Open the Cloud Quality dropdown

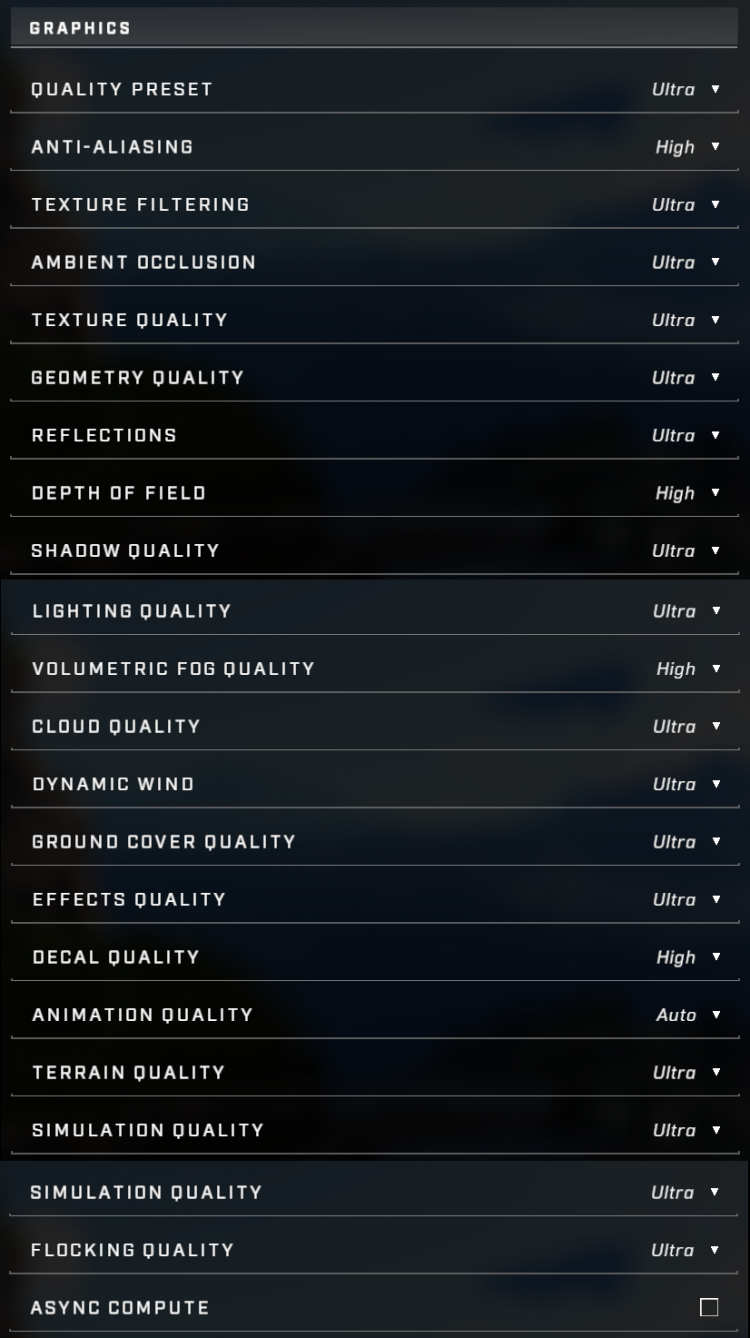(715, 726)
